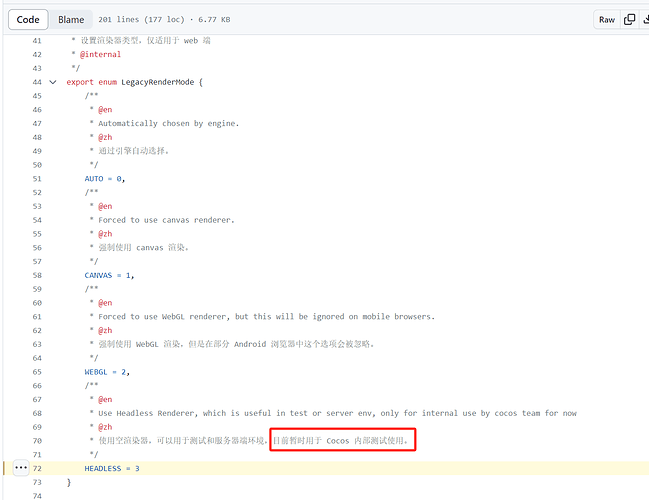
Task: Switch to the Blame tab
Action: point(71,19)
